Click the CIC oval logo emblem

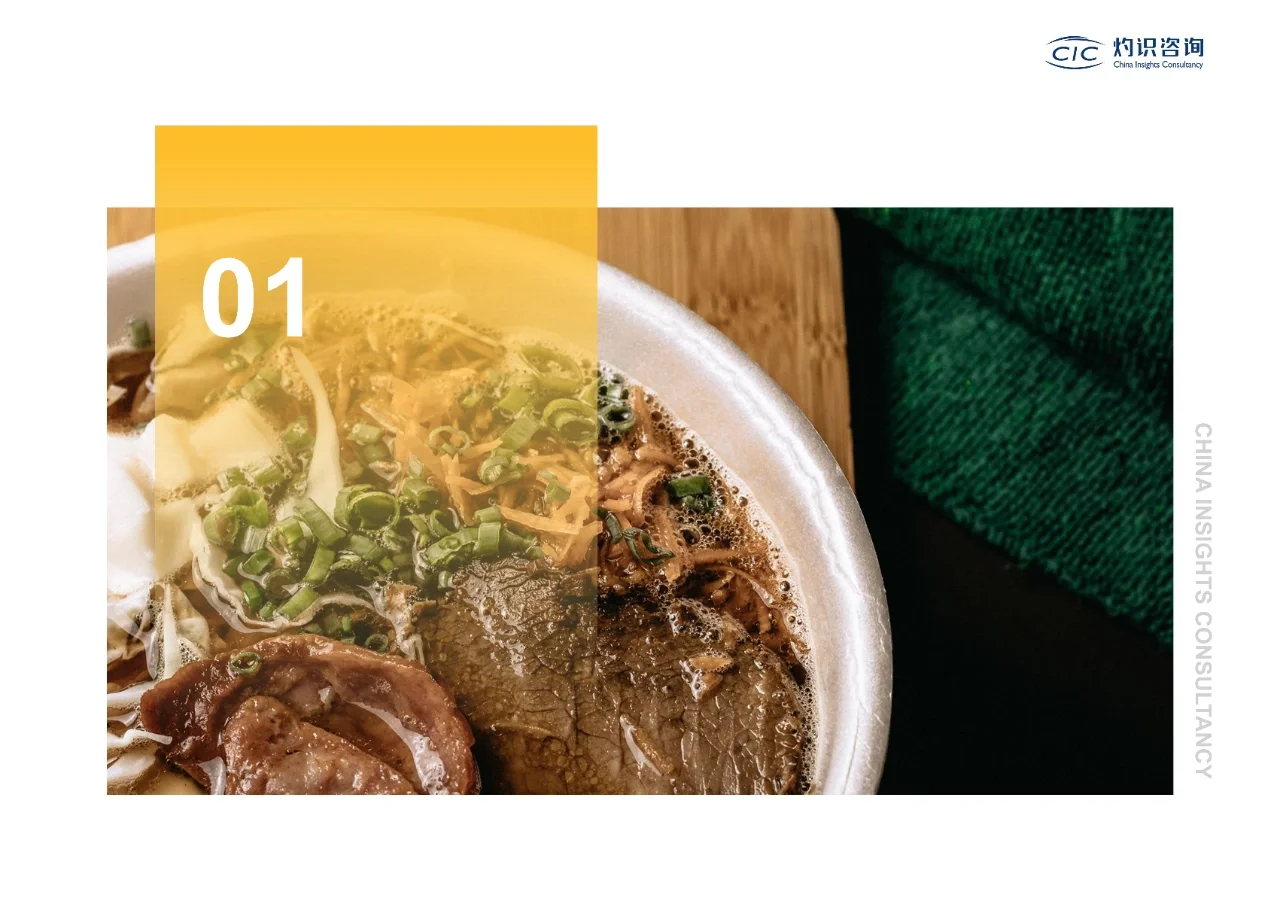pyautogui.click(x=1075, y=52)
